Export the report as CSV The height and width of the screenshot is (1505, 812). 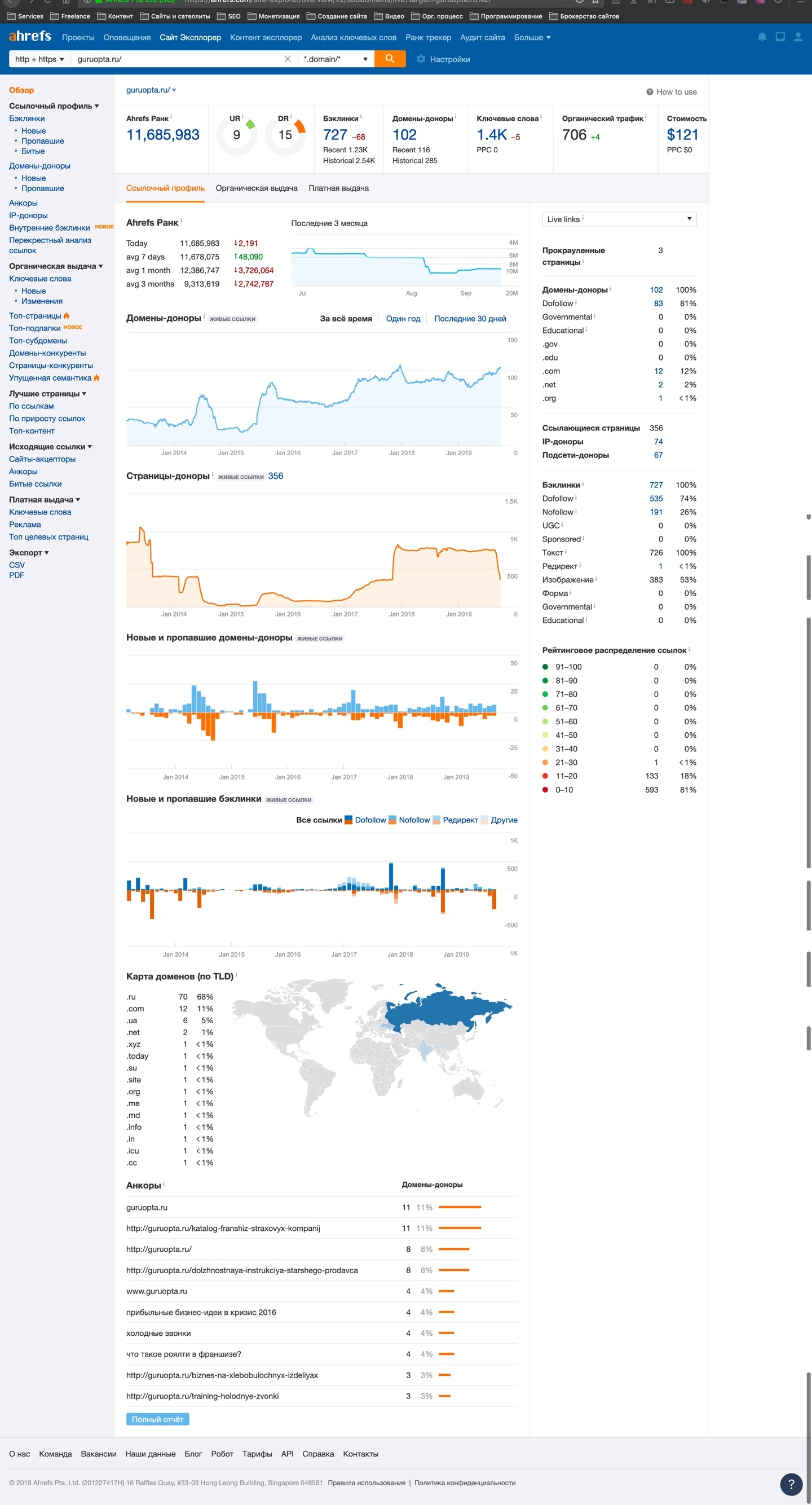point(17,565)
